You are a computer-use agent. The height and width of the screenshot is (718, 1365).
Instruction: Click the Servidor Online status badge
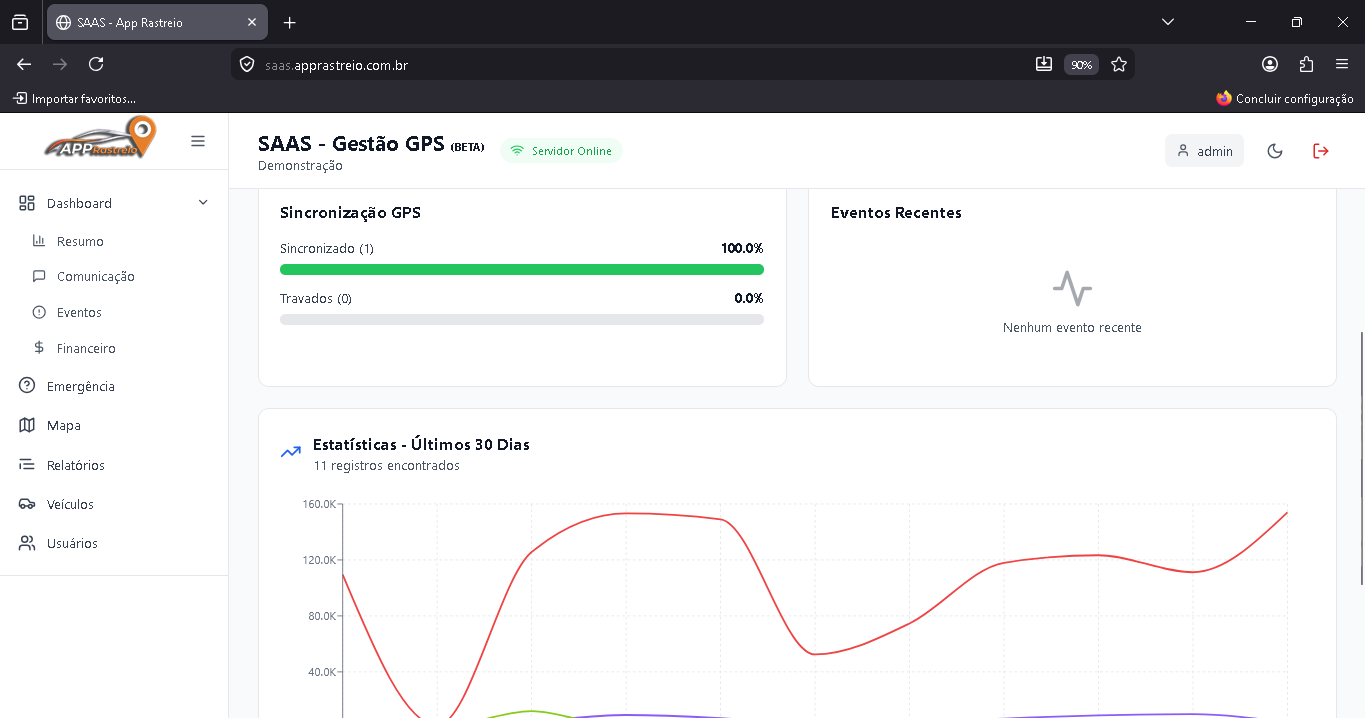(561, 151)
